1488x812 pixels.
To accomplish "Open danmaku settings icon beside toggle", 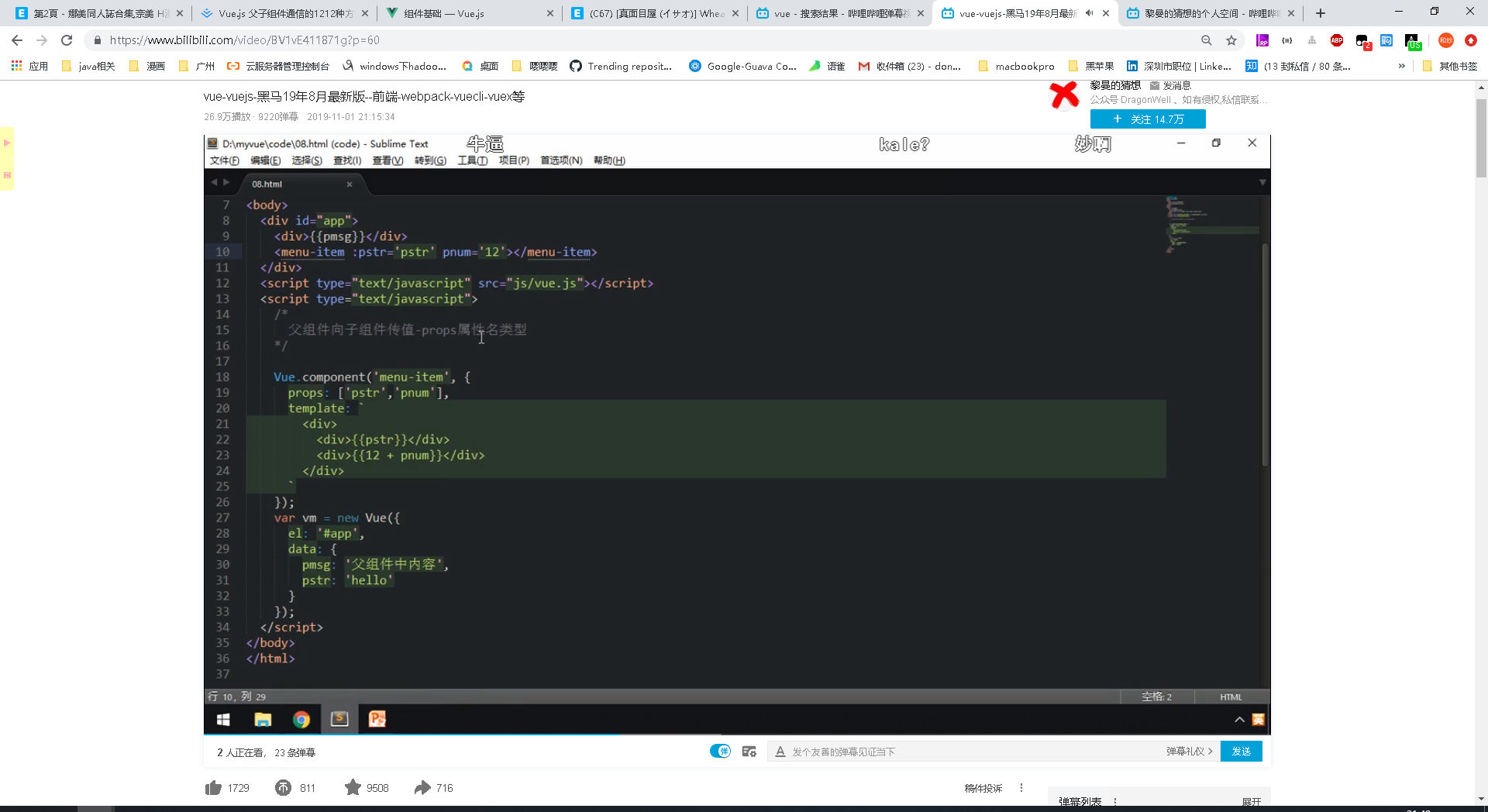I will coord(749,752).
